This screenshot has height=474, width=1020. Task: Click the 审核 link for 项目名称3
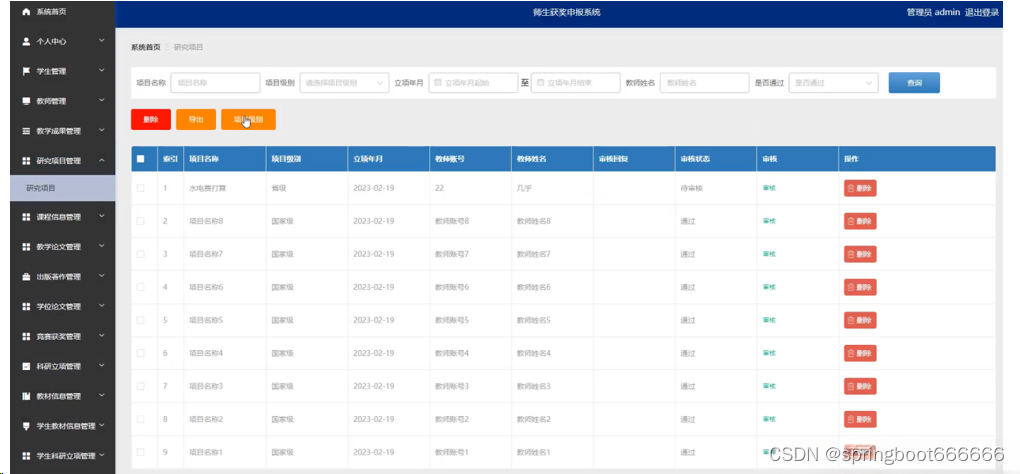click(769, 386)
